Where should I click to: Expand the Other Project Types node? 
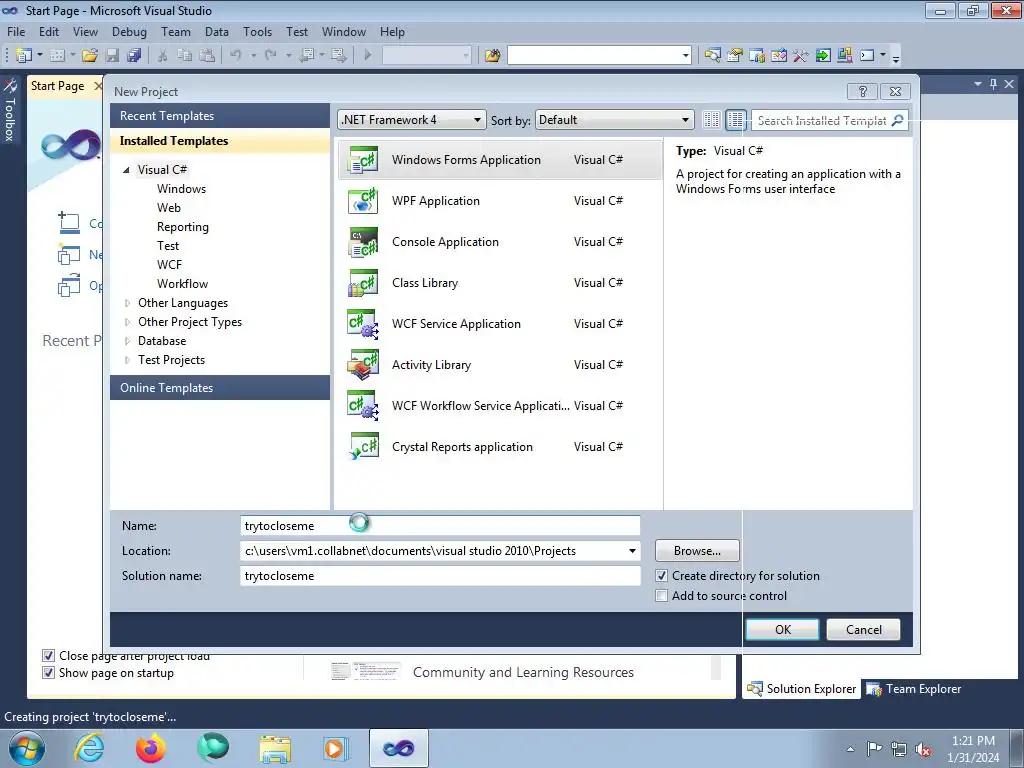(x=127, y=322)
